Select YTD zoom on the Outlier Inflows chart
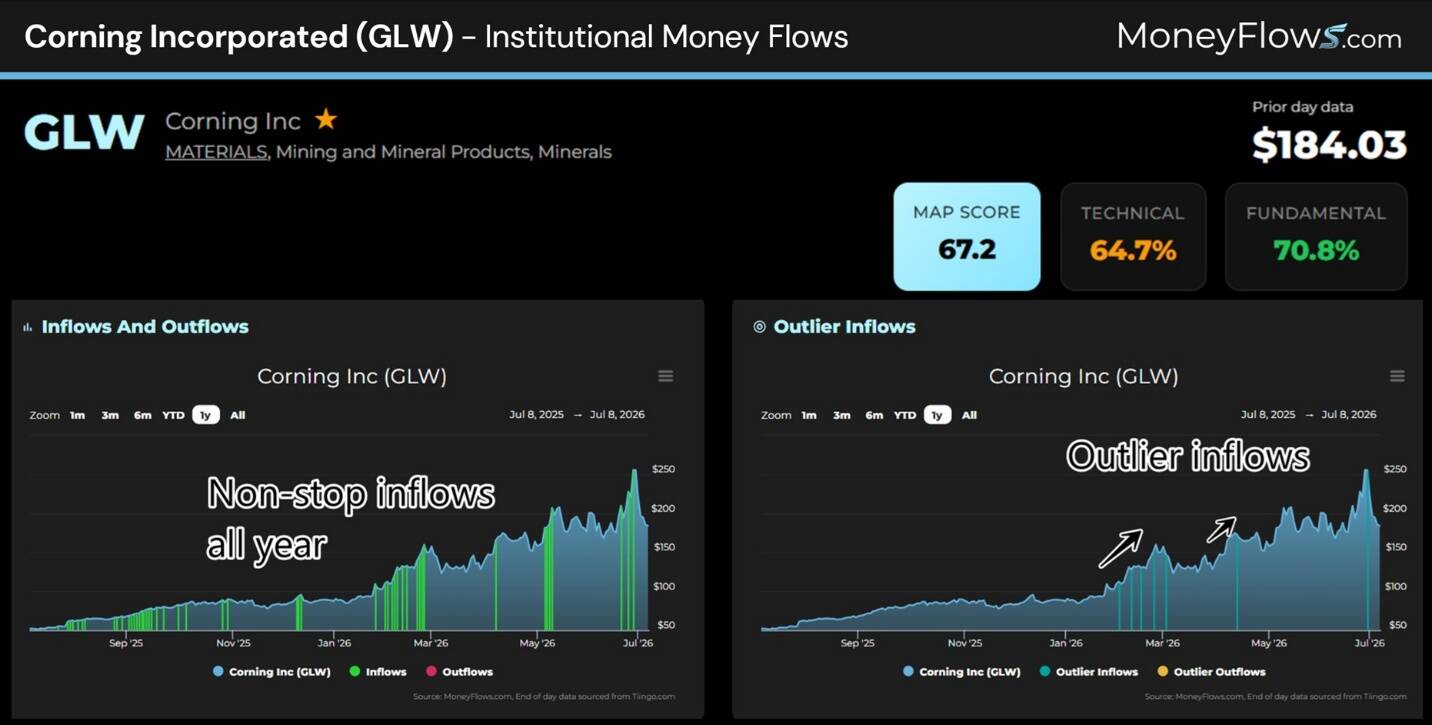Screen dimensions: 1432x725 905,415
